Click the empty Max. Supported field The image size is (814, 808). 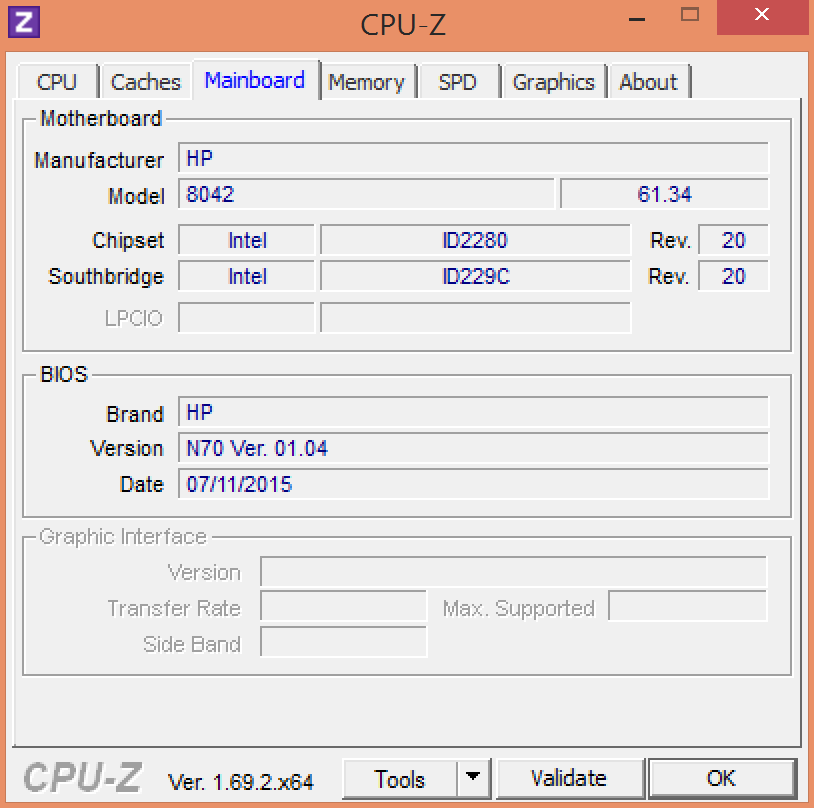pyautogui.click(x=687, y=606)
